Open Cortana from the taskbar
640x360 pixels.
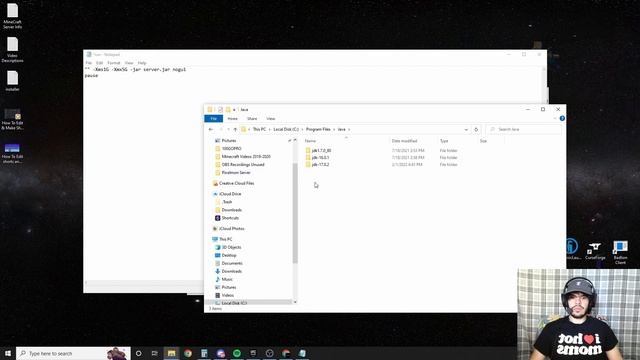coord(138,353)
